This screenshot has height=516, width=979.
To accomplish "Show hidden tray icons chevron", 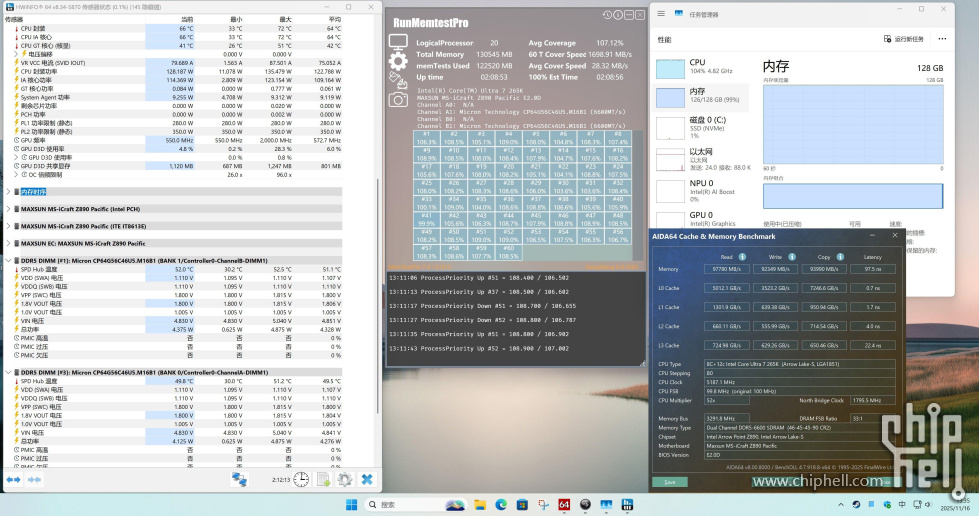I will pyautogui.click(x=840, y=504).
